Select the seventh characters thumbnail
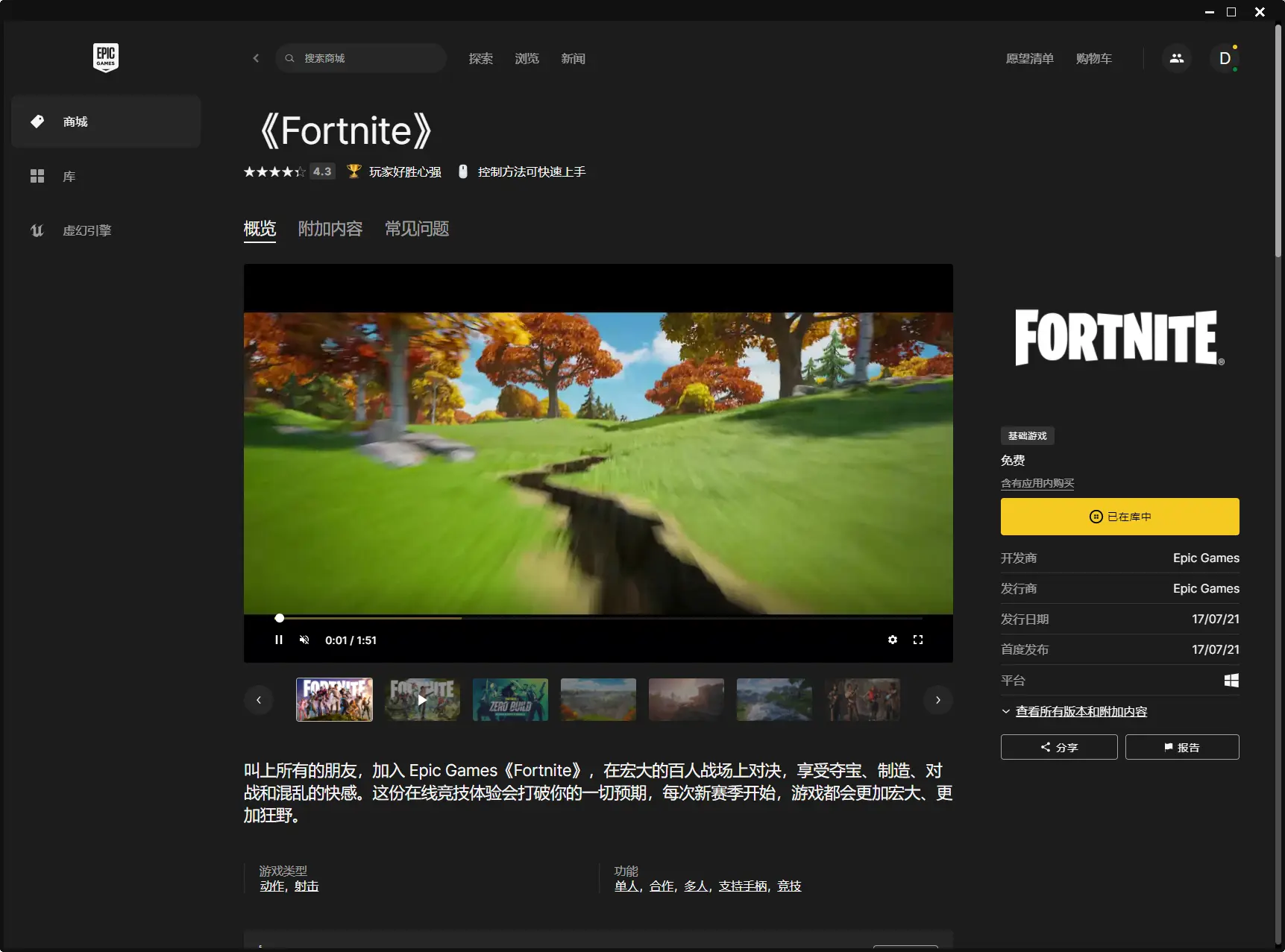The image size is (1285, 952). point(862,699)
